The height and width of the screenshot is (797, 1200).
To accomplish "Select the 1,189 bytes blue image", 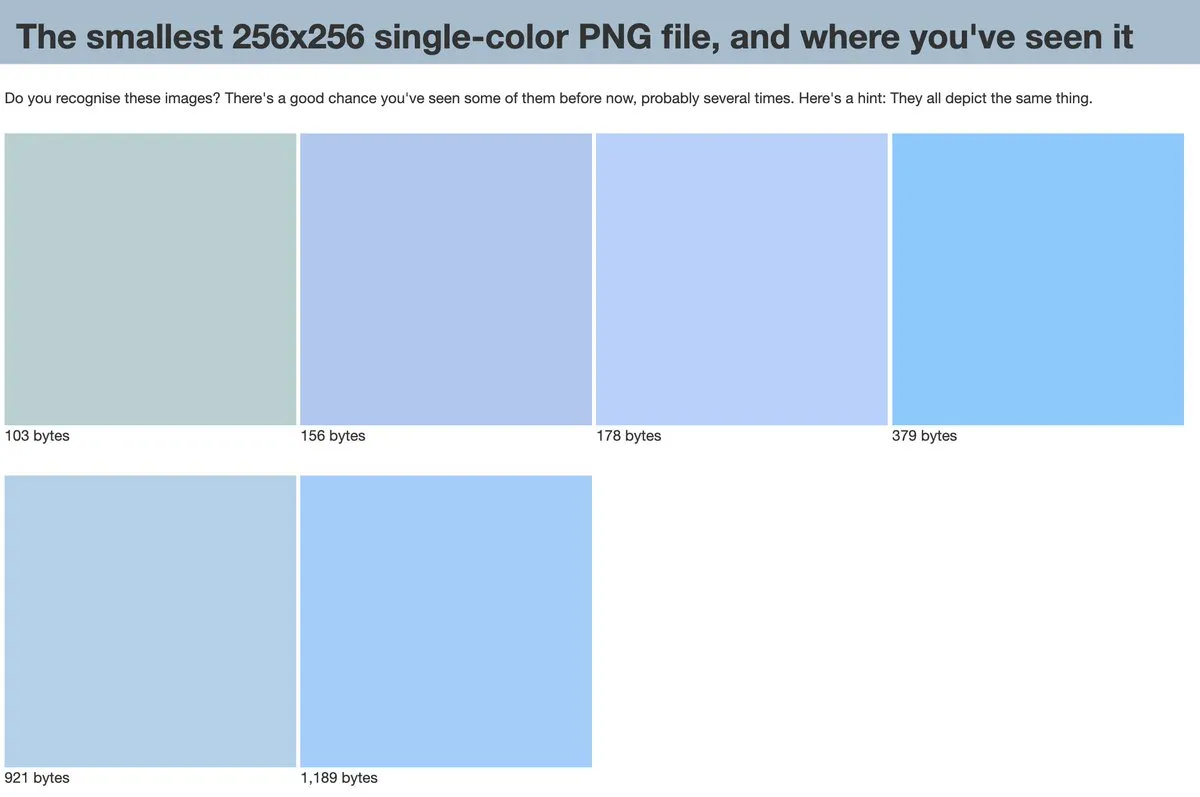I will (446, 621).
